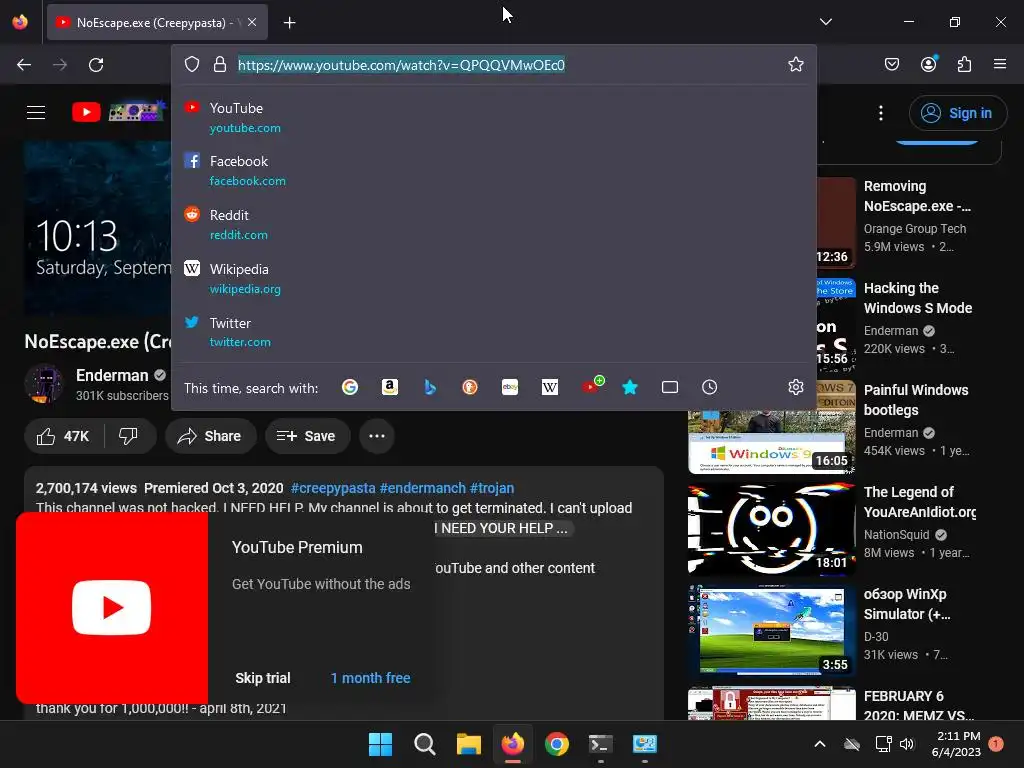Open volume control in tray
The image size is (1024, 768).
tap(906, 744)
